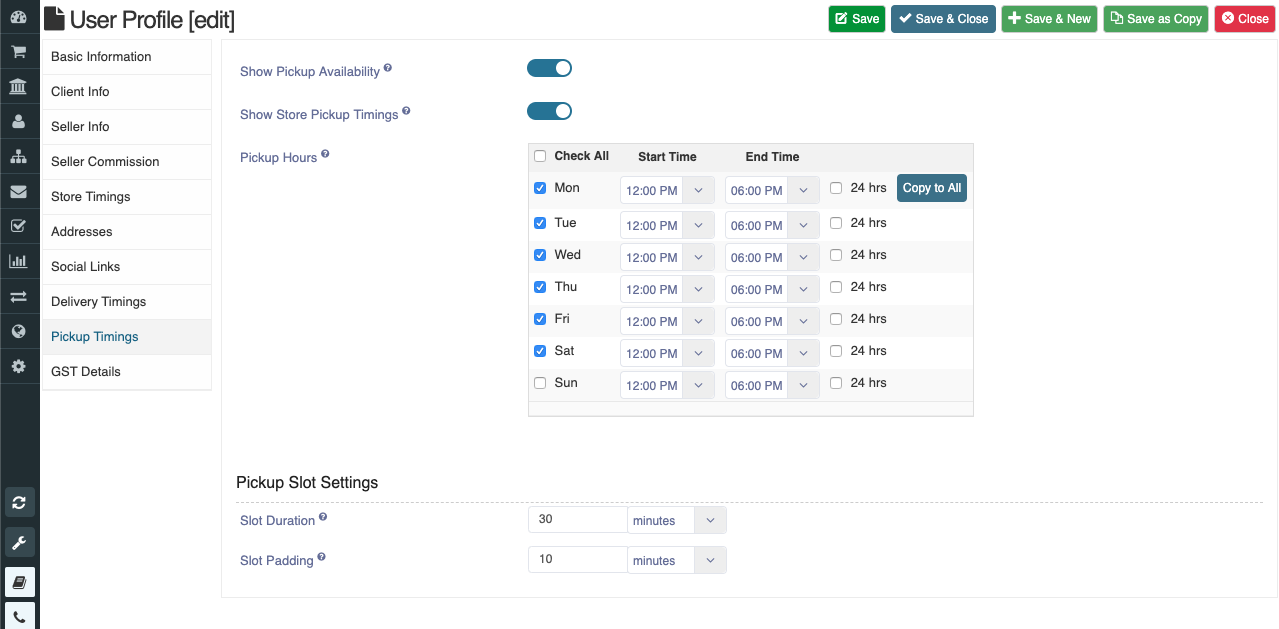Image resolution: width=1279 pixels, height=629 pixels.
Task: Tick the Check All checkbox
Action: point(540,156)
